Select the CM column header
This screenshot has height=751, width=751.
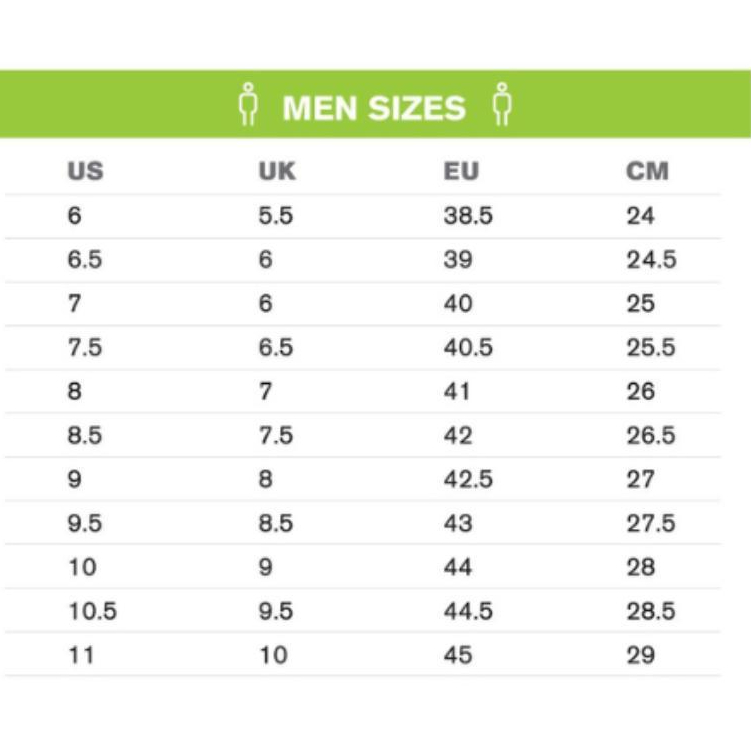[647, 171]
